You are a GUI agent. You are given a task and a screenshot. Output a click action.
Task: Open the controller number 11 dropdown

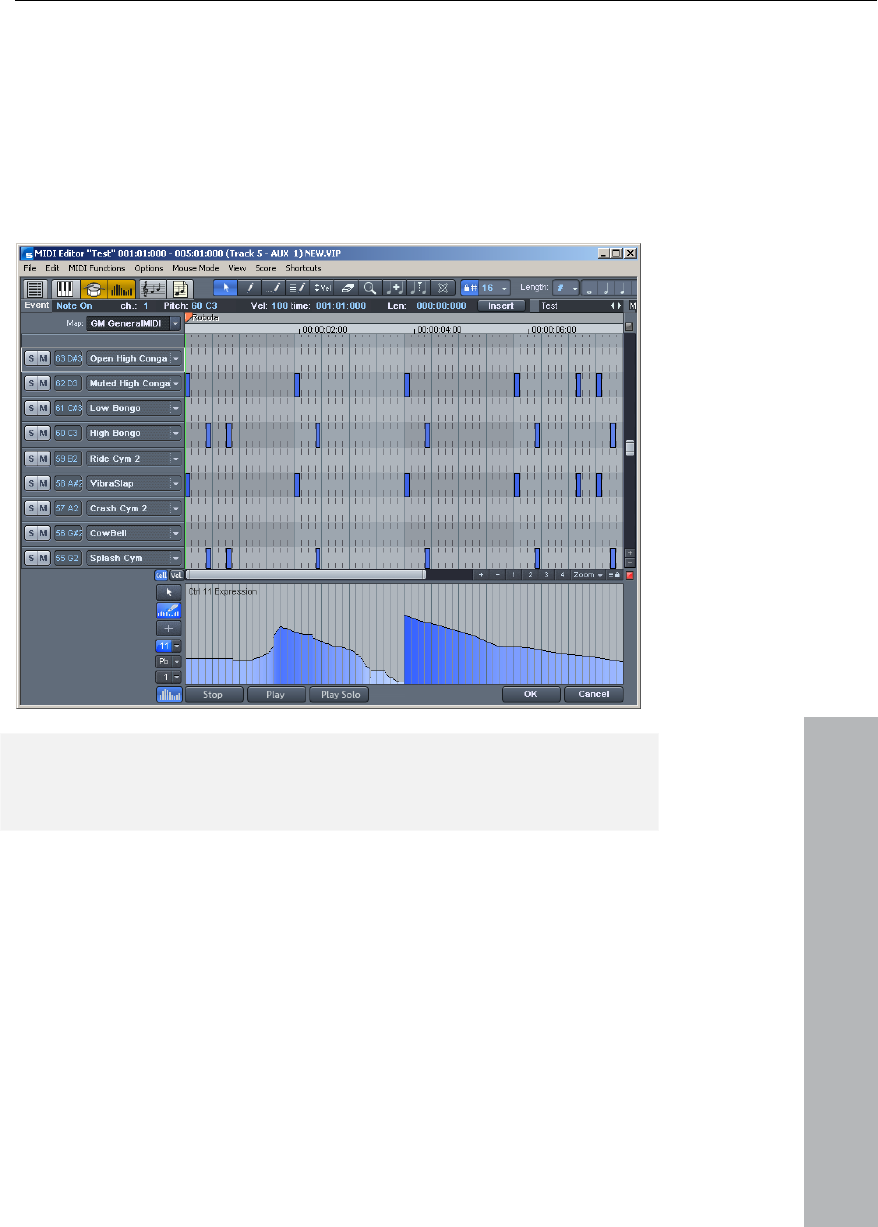click(177, 647)
